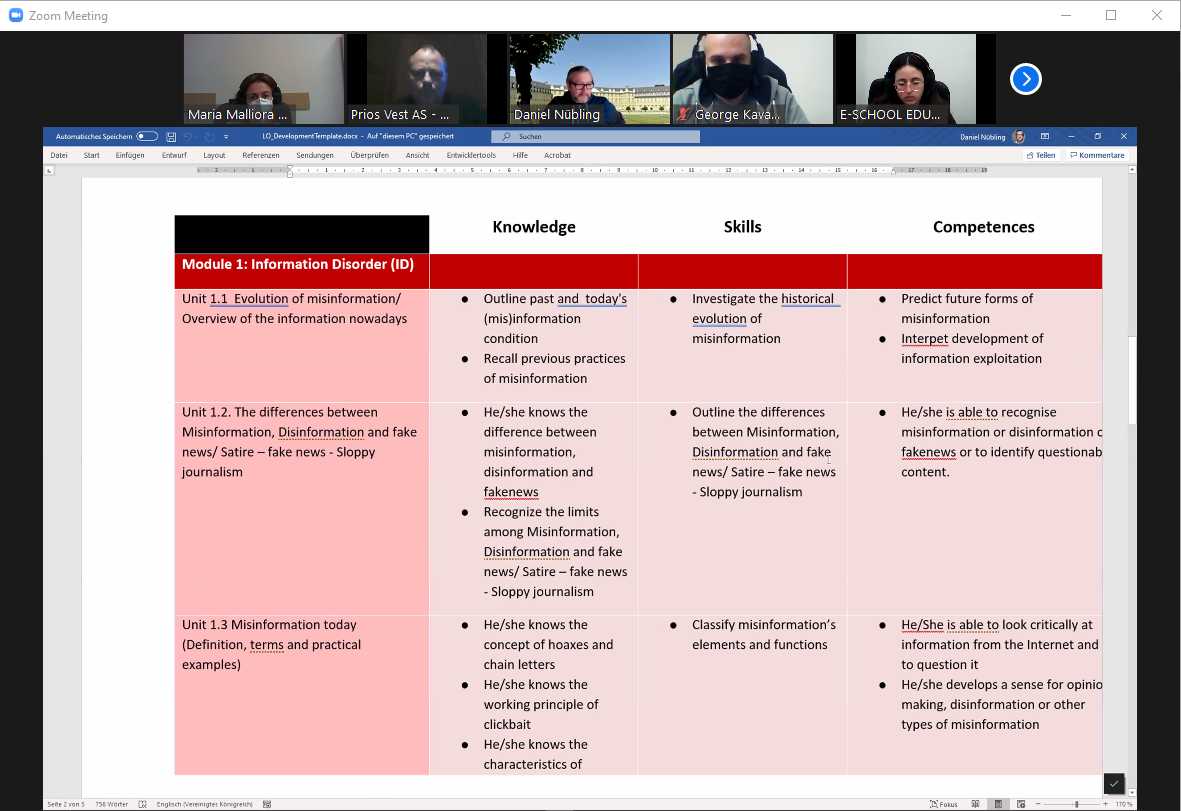1181x811 pixels.
Task: Click the Focus mode icon
Action: 943,804
